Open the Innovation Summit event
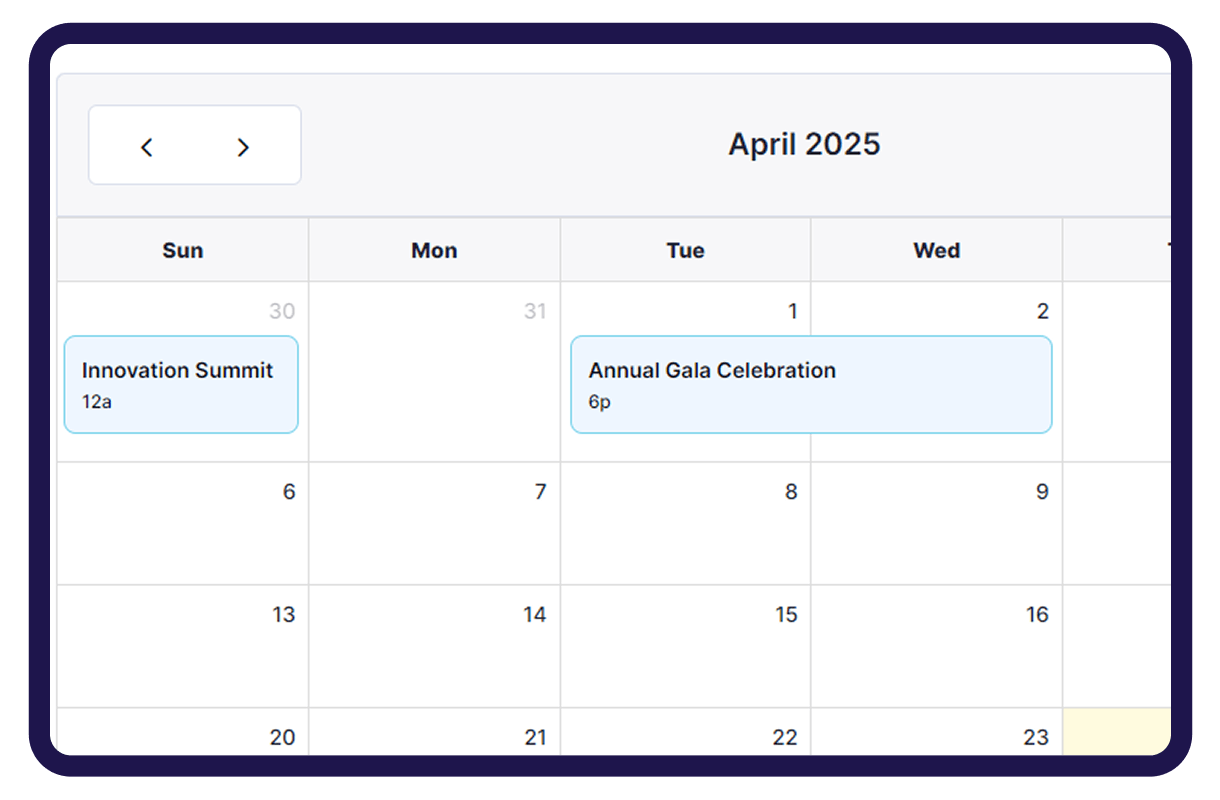 181,384
